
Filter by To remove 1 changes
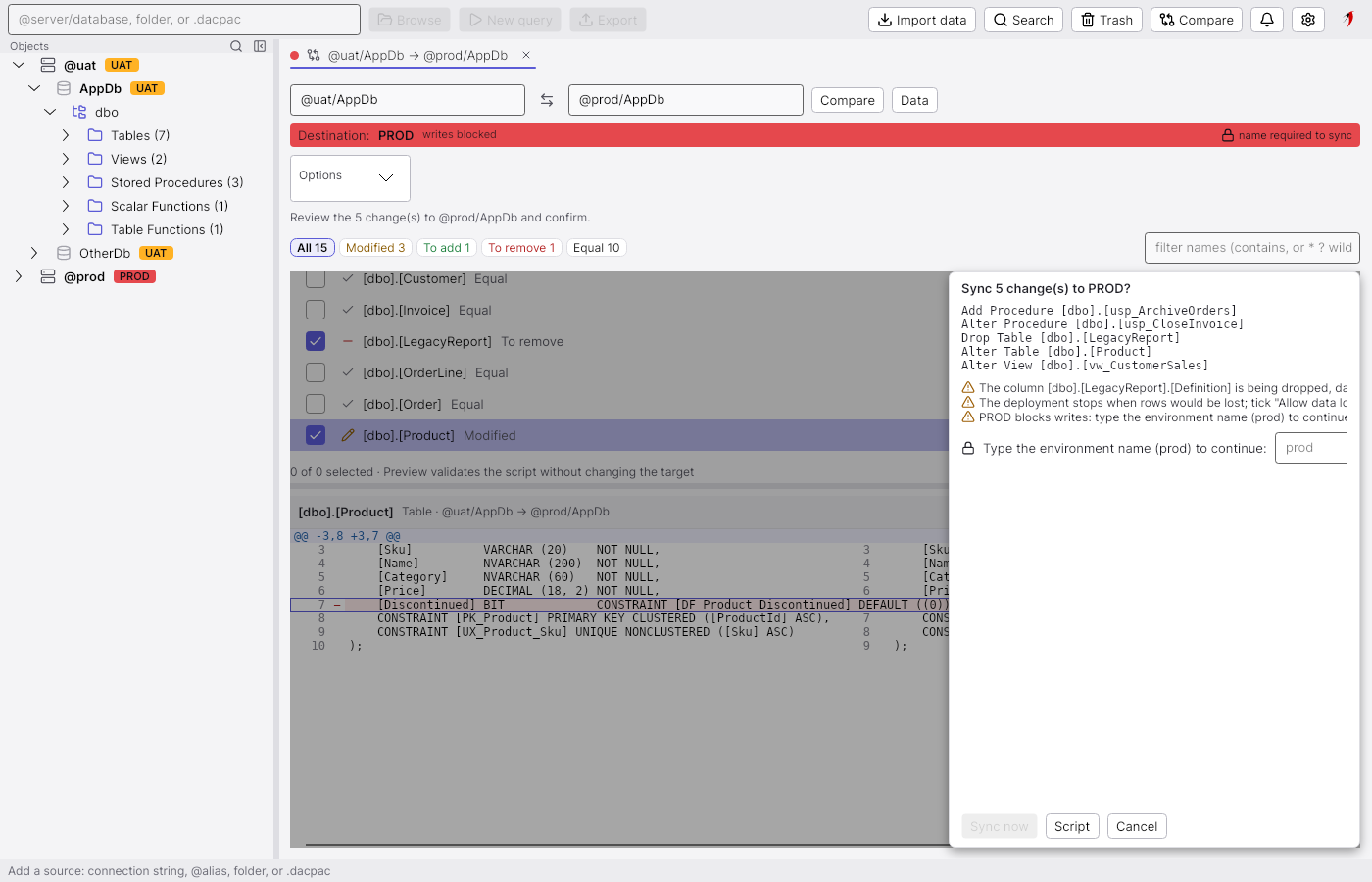click(x=521, y=248)
